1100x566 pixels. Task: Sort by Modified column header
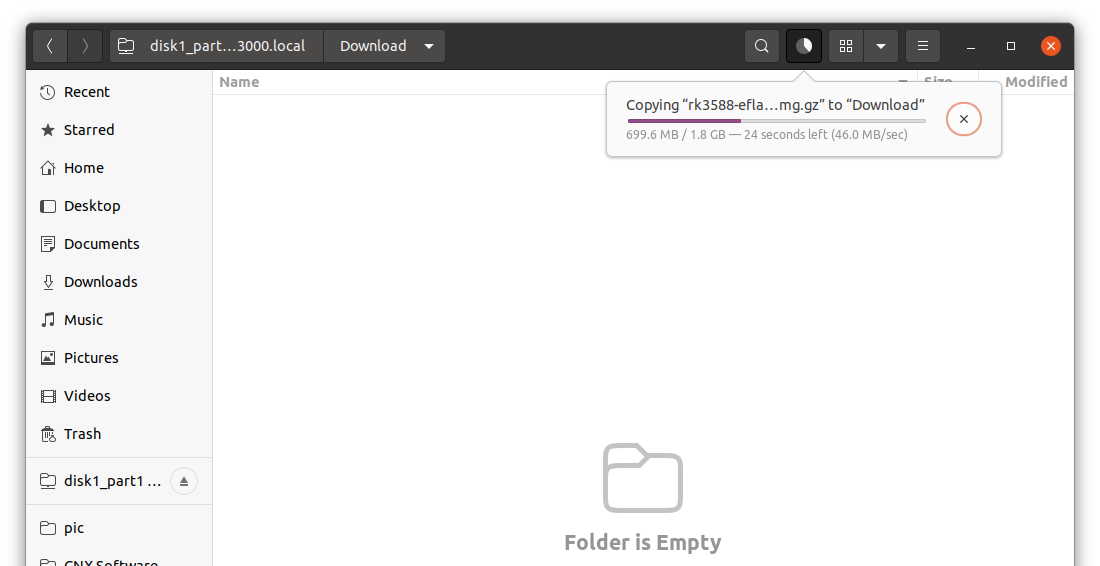pyautogui.click(x=1036, y=82)
